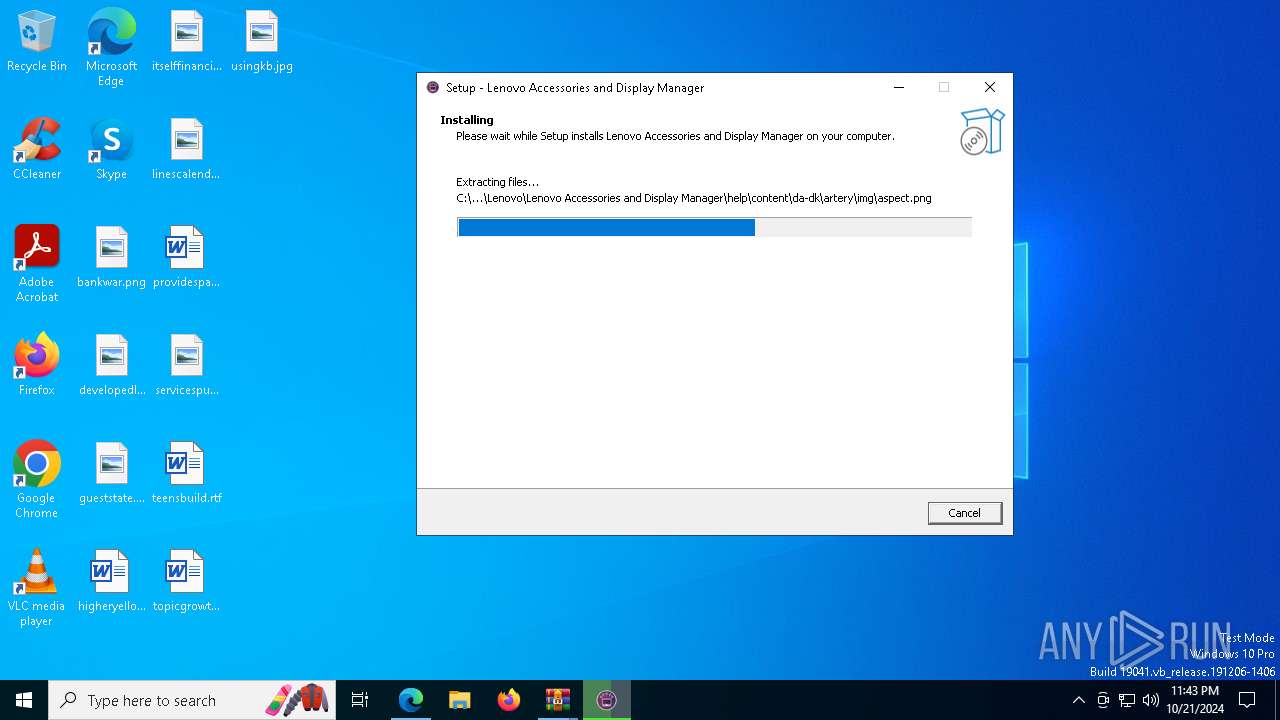
Task: Open Firefox desktop shortcut
Action: click(x=37, y=366)
